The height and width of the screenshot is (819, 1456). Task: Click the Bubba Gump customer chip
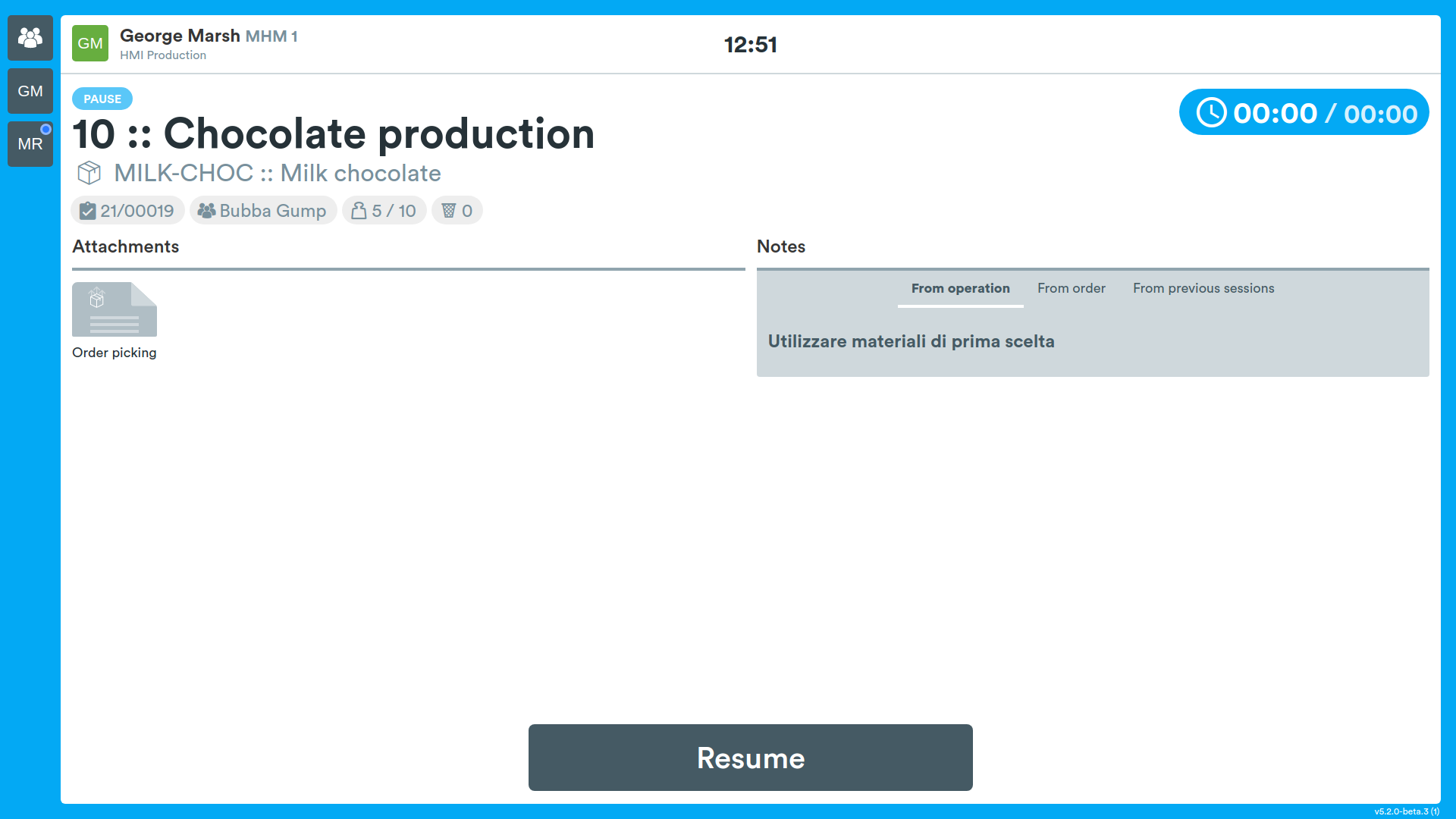pos(262,211)
